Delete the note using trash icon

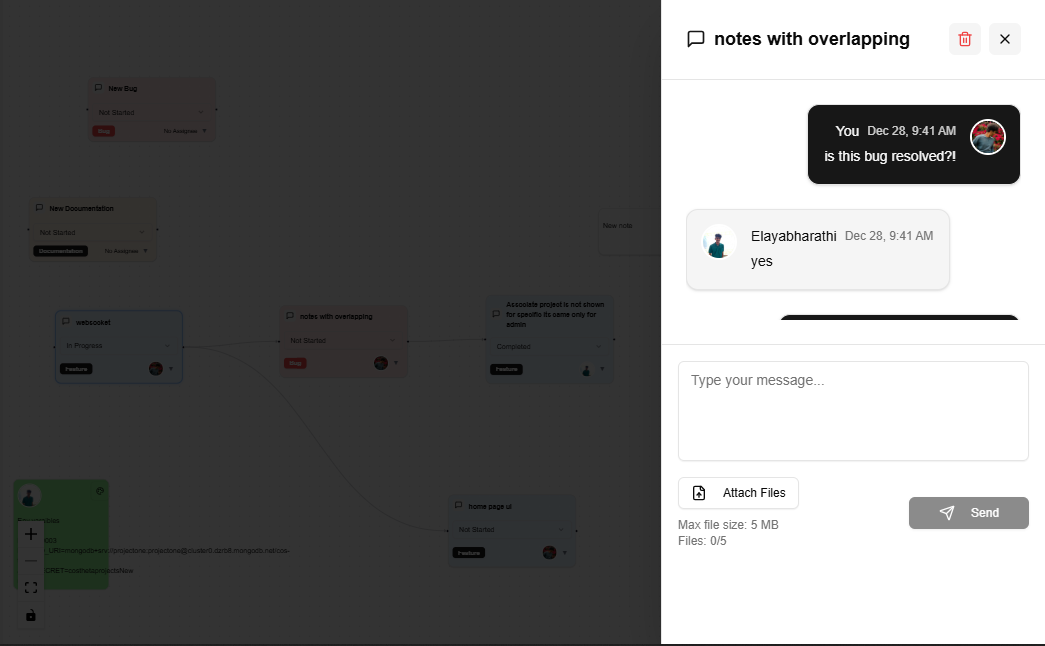click(x=964, y=39)
